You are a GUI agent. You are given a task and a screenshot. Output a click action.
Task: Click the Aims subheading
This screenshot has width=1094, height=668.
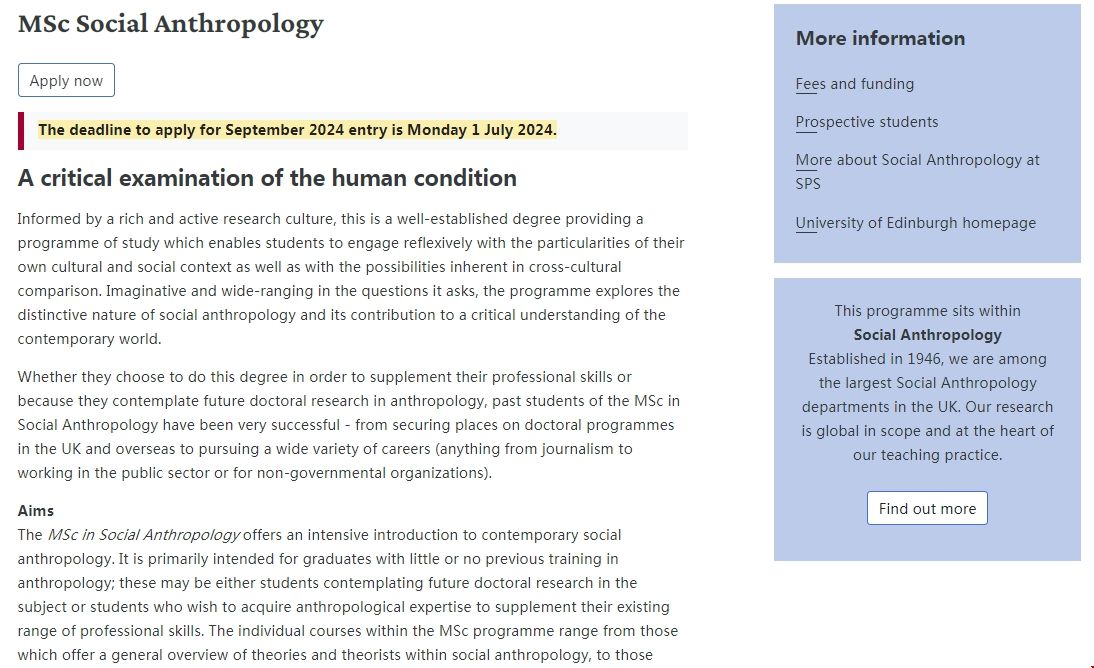[x=36, y=511]
